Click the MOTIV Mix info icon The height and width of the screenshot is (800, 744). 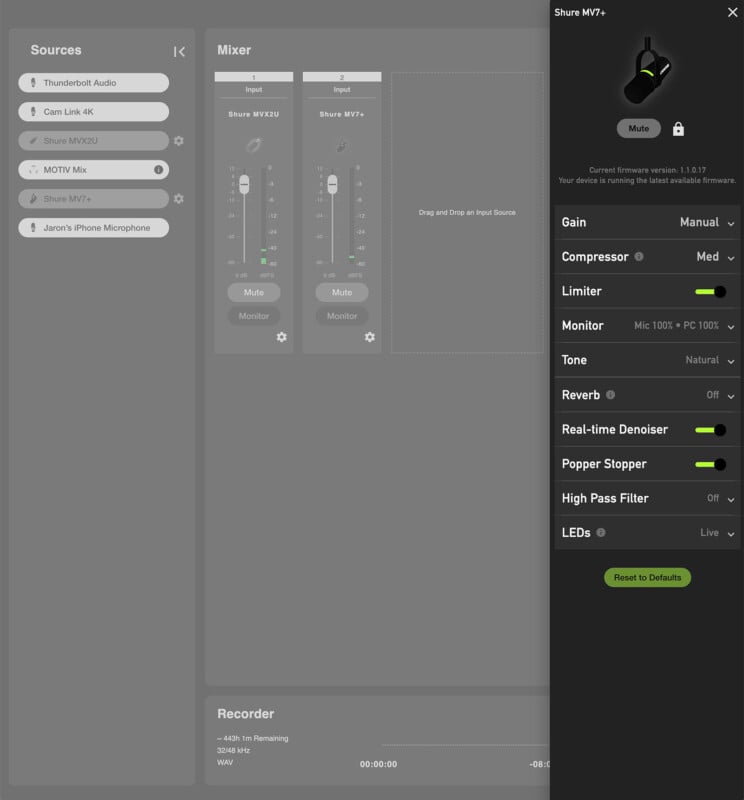(158, 170)
